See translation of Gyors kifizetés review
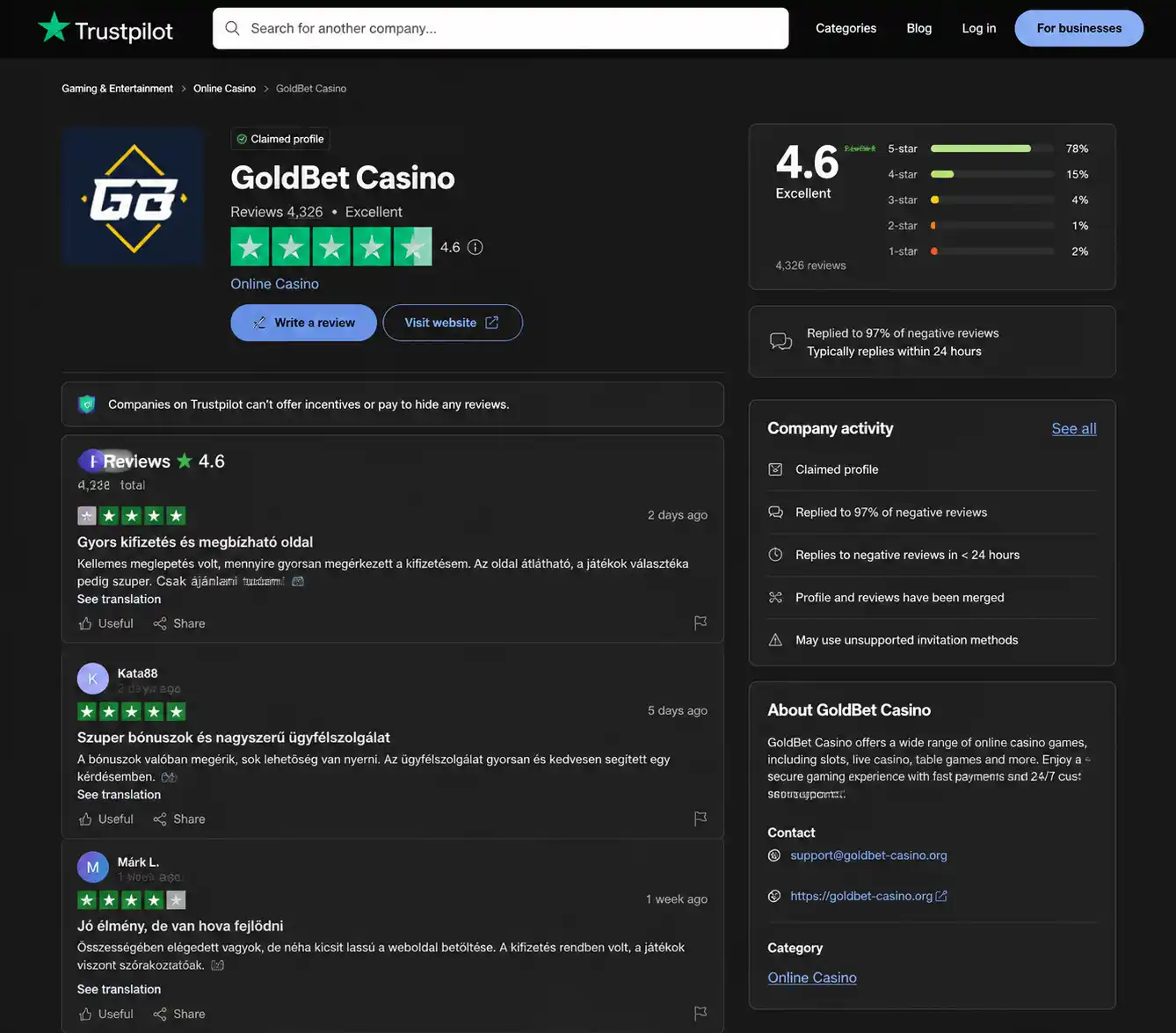Image resolution: width=1176 pixels, height=1033 pixels. (119, 599)
